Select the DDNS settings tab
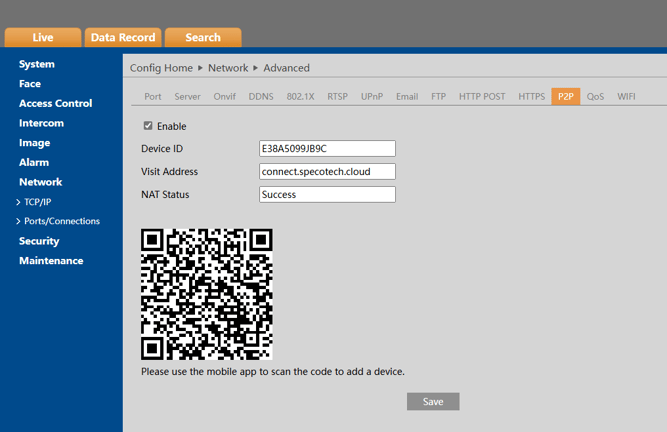Image resolution: width=667 pixels, height=432 pixels. 261,97
